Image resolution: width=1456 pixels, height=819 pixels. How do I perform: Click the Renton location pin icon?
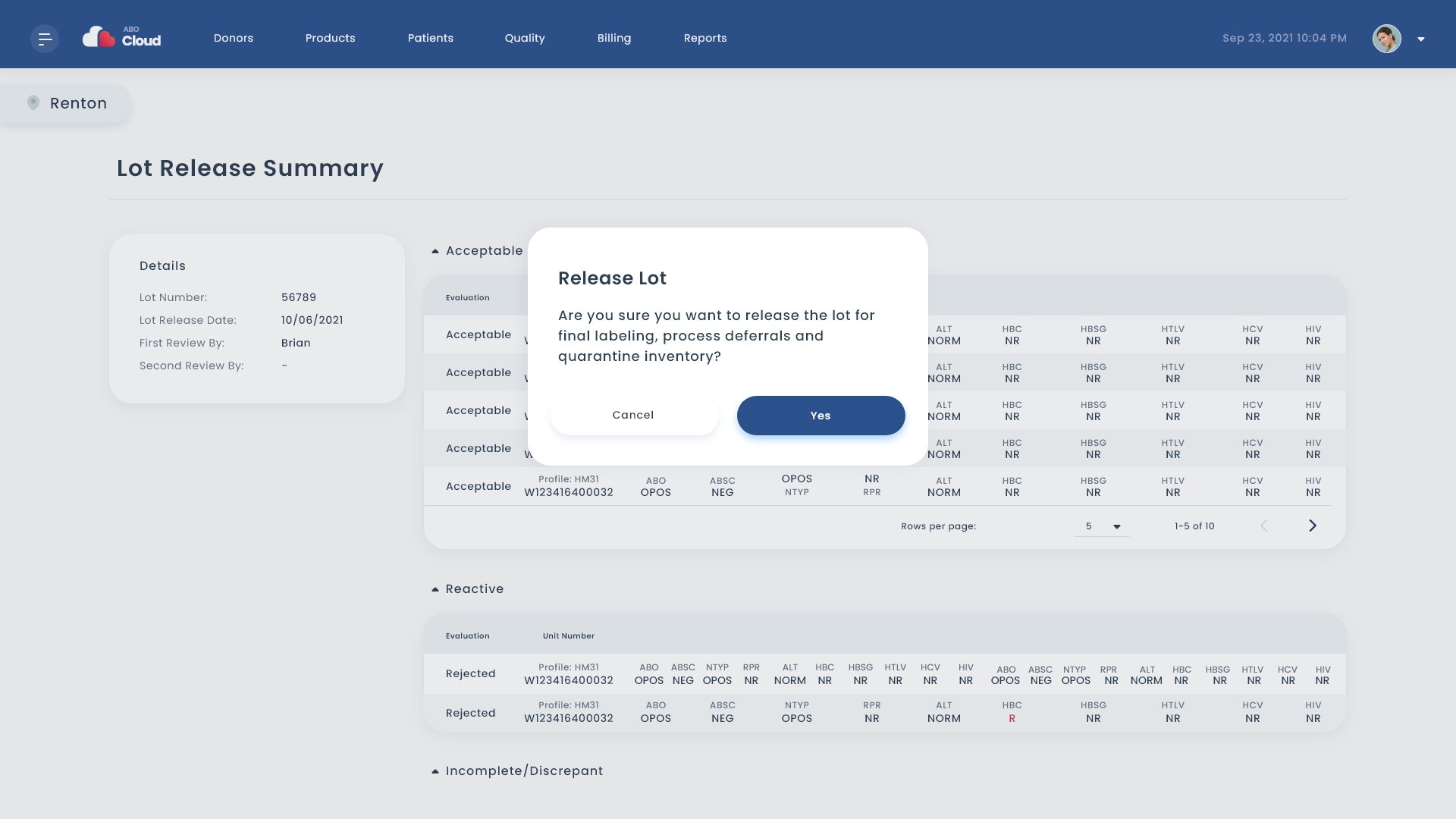click(33, 102)
